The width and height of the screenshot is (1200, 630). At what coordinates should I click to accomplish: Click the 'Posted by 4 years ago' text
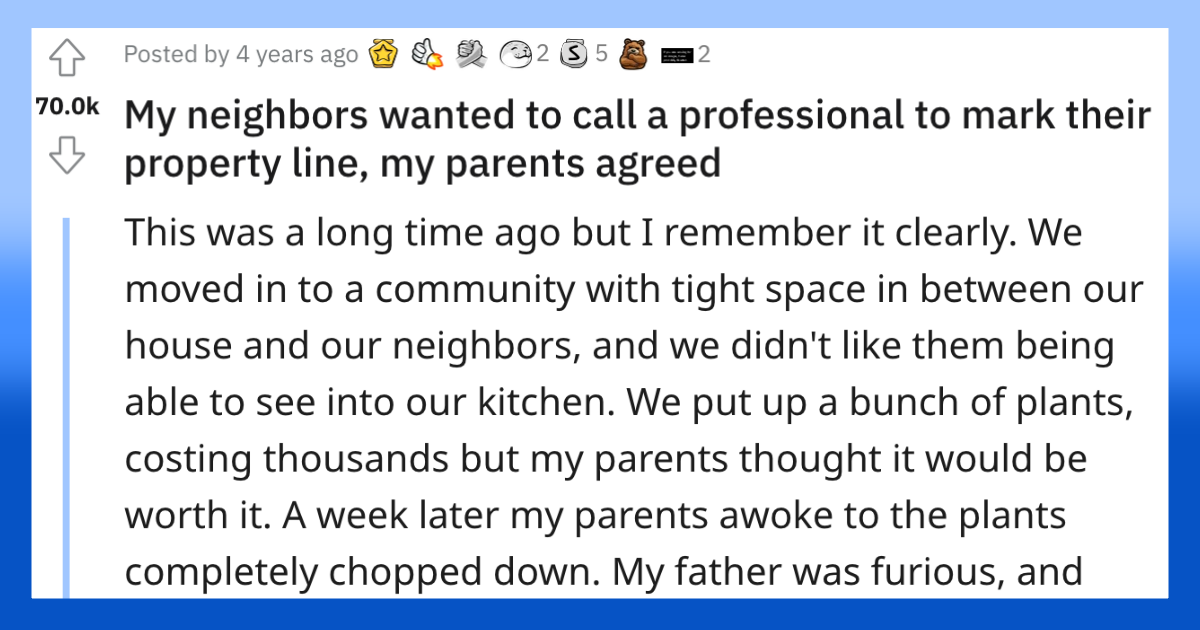click(x=240, y=54)
